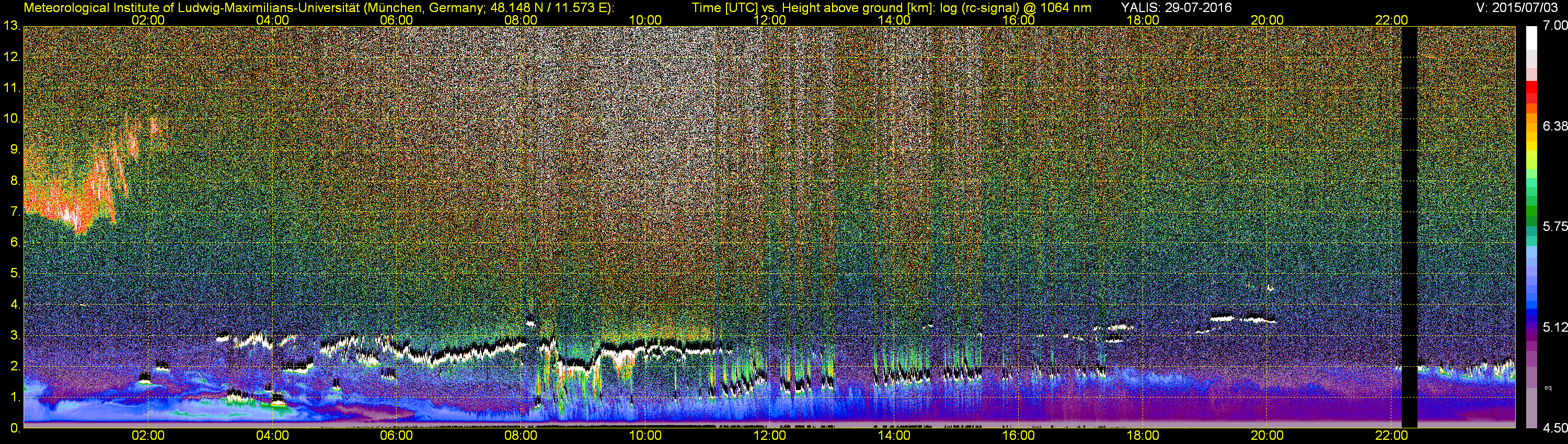
Task: Click the 0 km height axis label
Action: click(x=14, y=428)
